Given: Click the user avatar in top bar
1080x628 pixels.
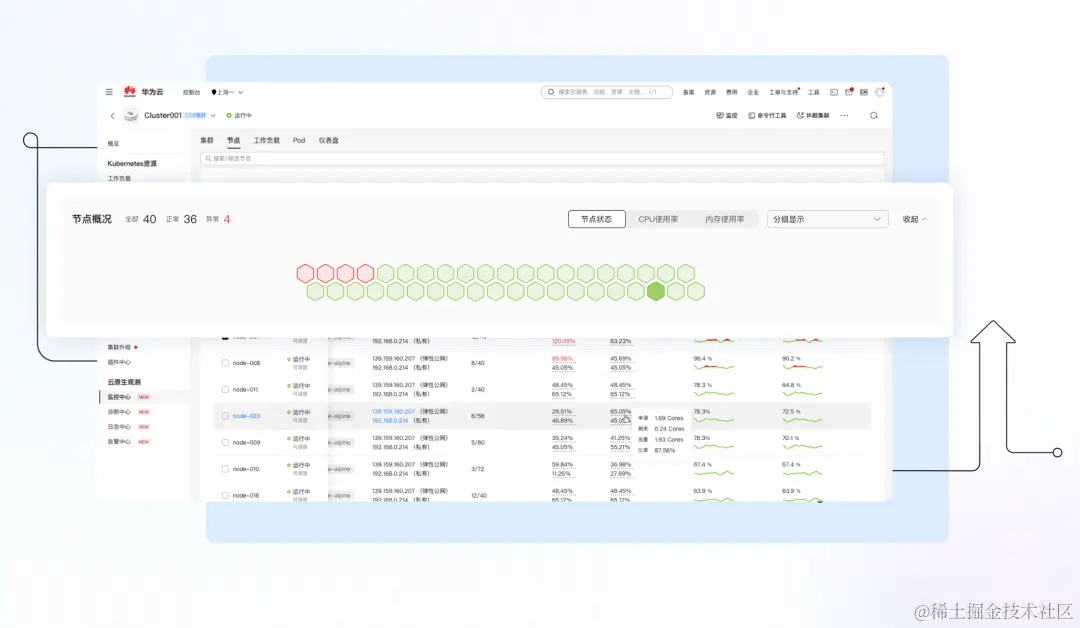Looking at the screenshot, I should [x=880, y=92].
